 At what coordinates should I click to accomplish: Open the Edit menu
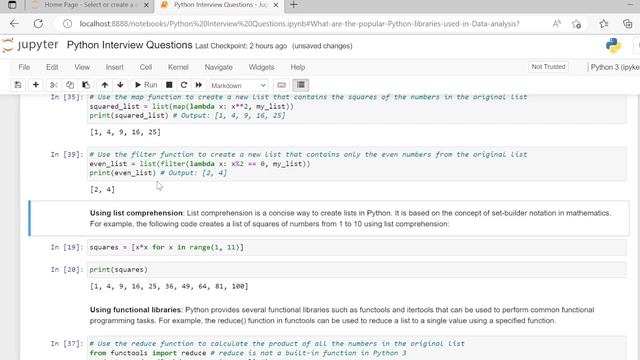(x=52, y=67)
